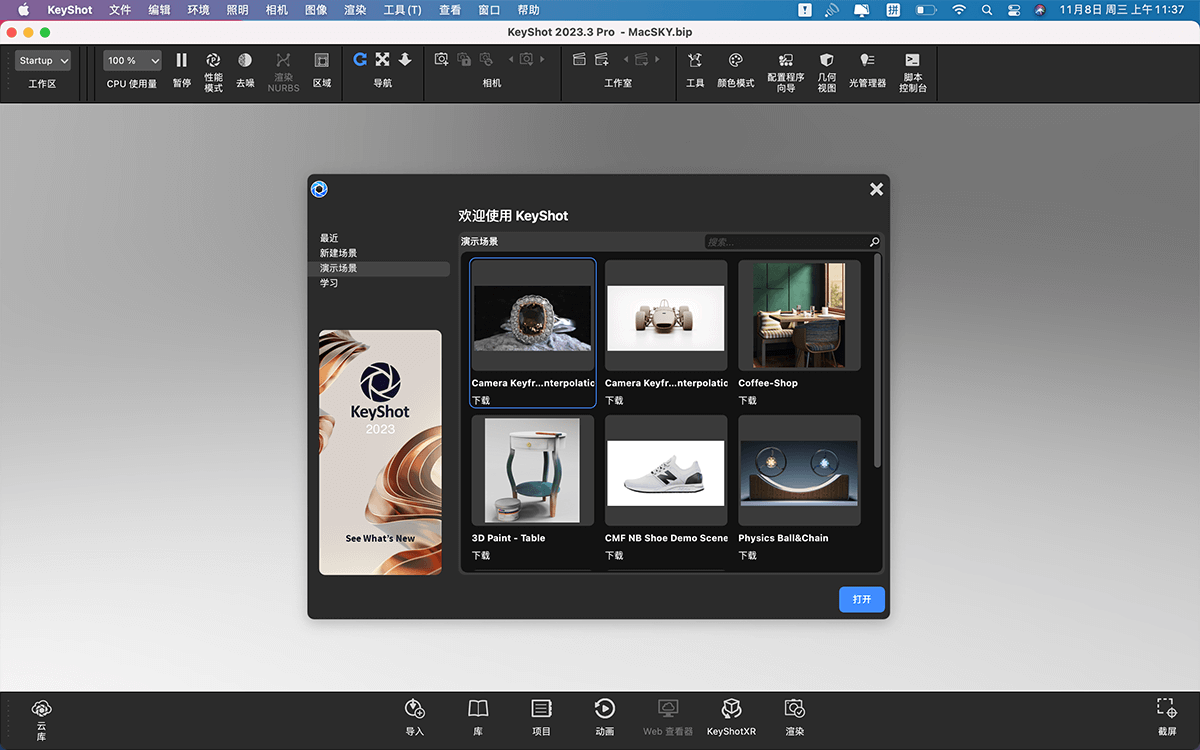Click the KeyShot logo in the welcome dialog
Screen dimensions: 1200x750
pos(319,189)
